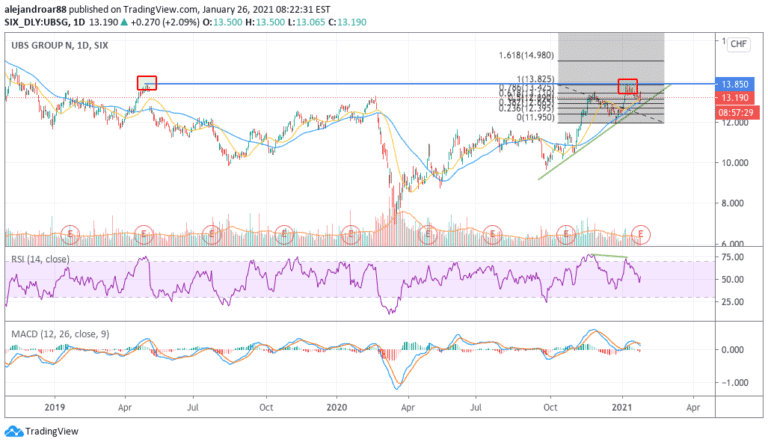Select the earnings E marker near July 2019
This screenshot has height=445, width=768.
[x=212, y=235]
